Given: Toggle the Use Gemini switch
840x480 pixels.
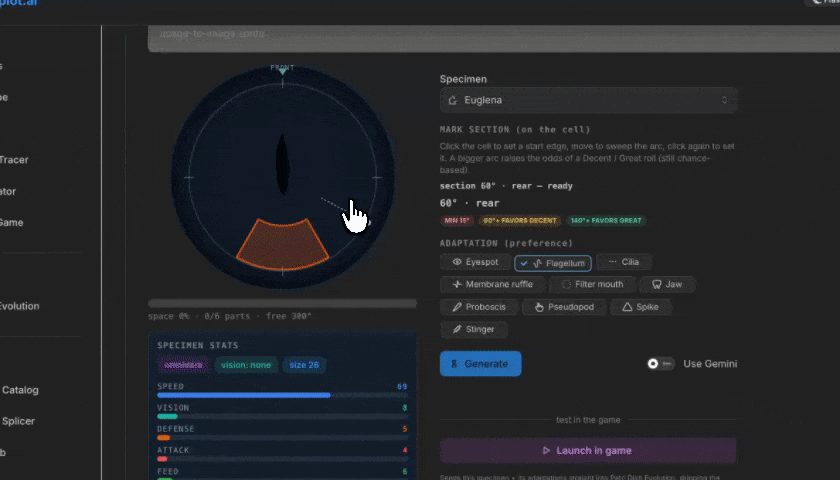Looking at the screenshot, I should (x=660, y=364).
